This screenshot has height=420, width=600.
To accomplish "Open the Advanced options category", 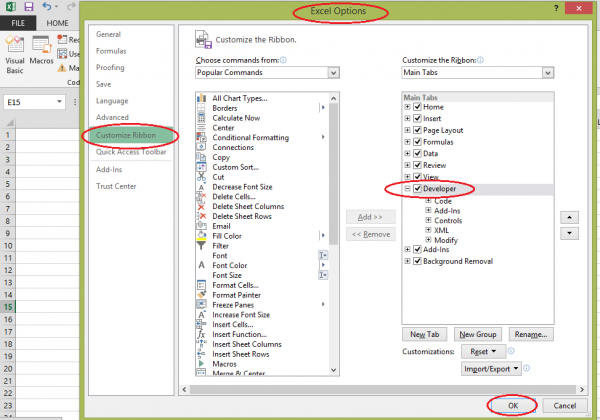I will (112, 117).
